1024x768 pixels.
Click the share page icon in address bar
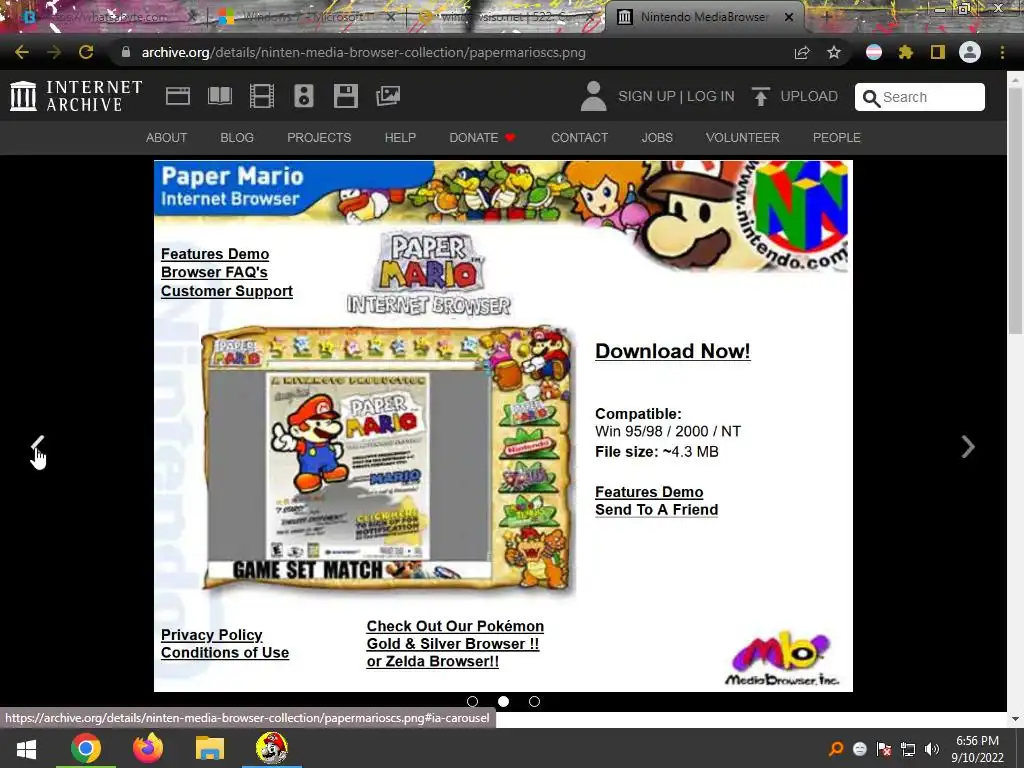tap(802, 52)
